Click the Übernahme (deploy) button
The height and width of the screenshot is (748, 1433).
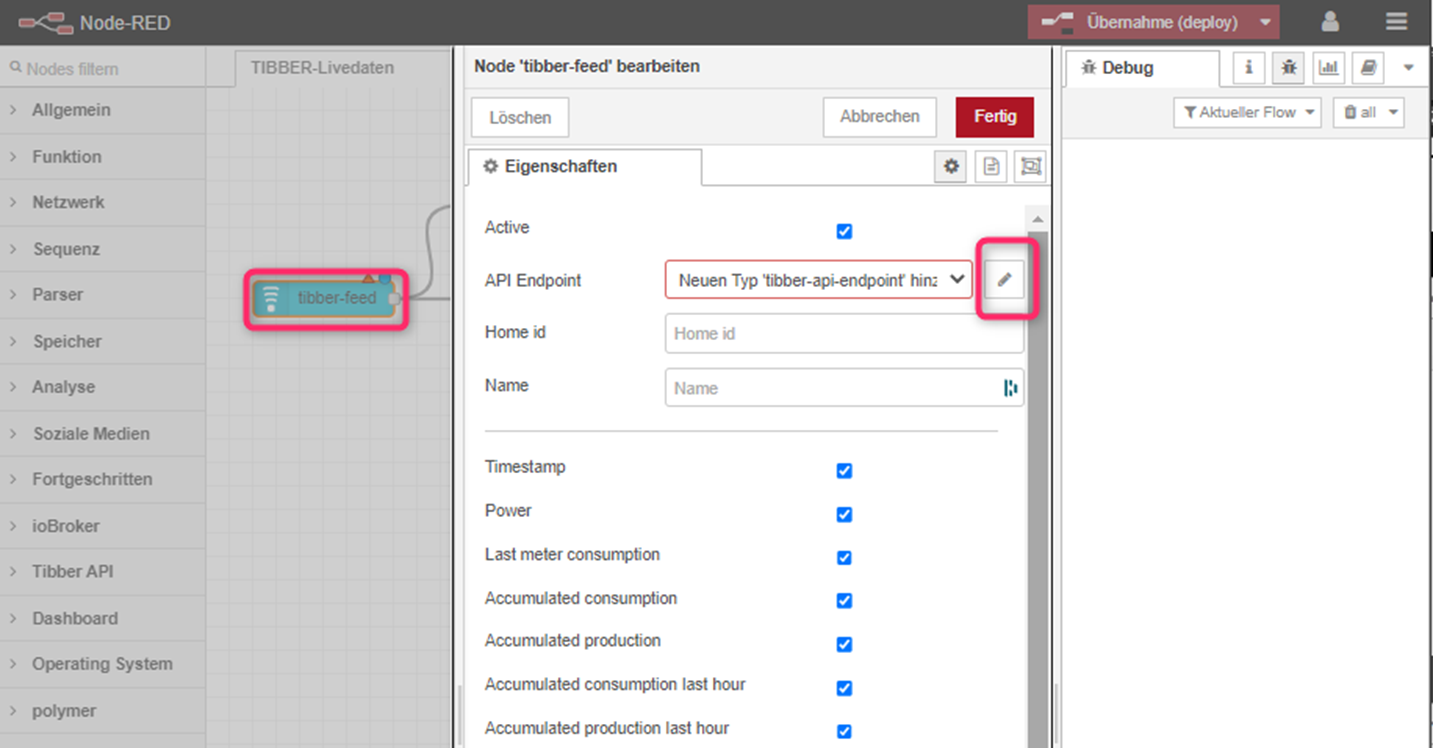1141,22
